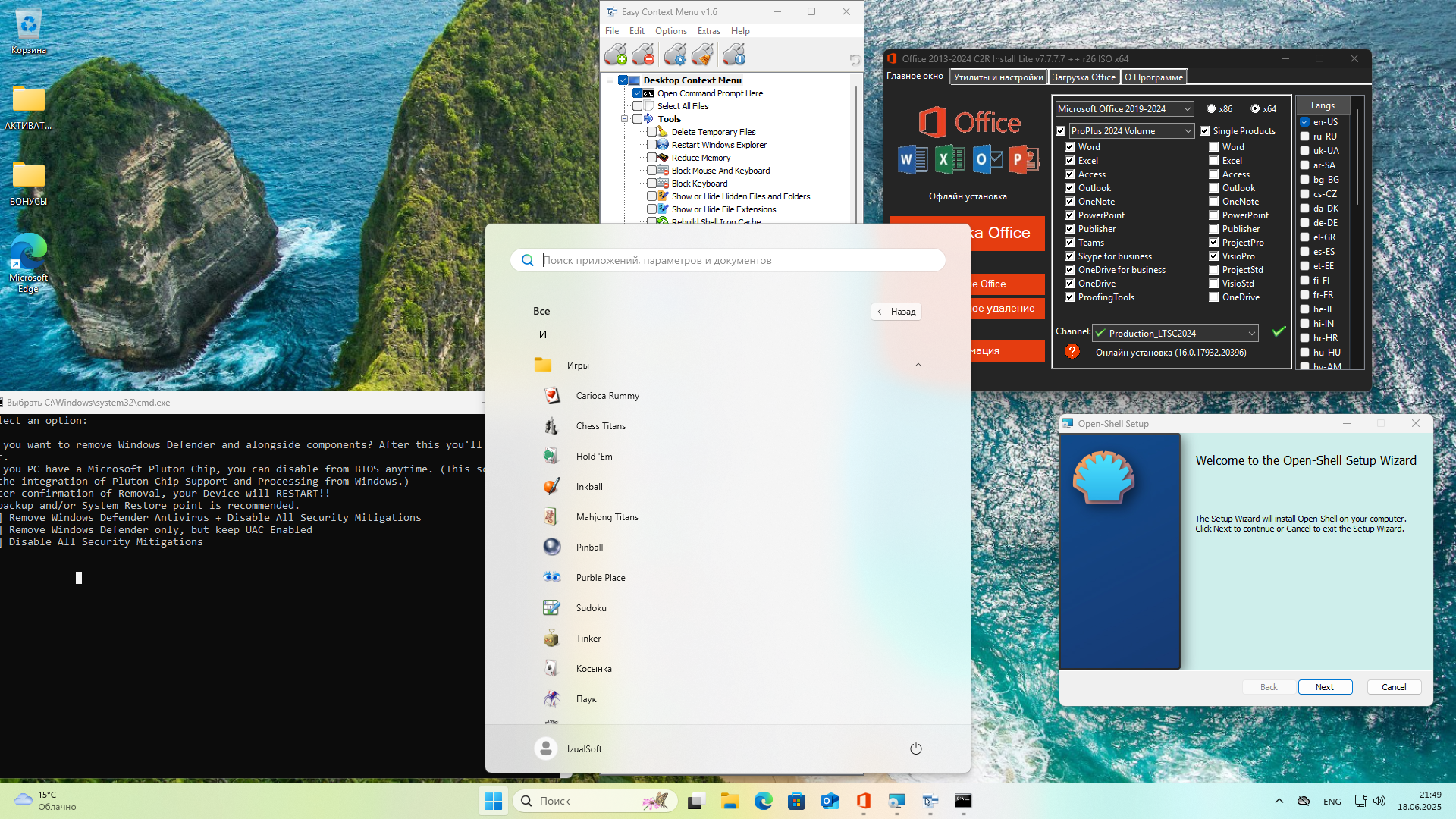
Task: Switch to the Загрузка Office tab
Action: pos(1084,77)
